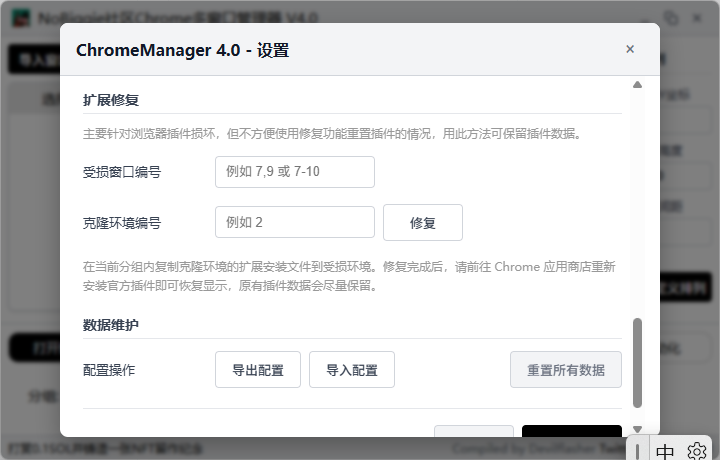The width and height of the screenshot is (720, 460).
Task: Click the app icon in background window title bar
Action: [21, 18]
